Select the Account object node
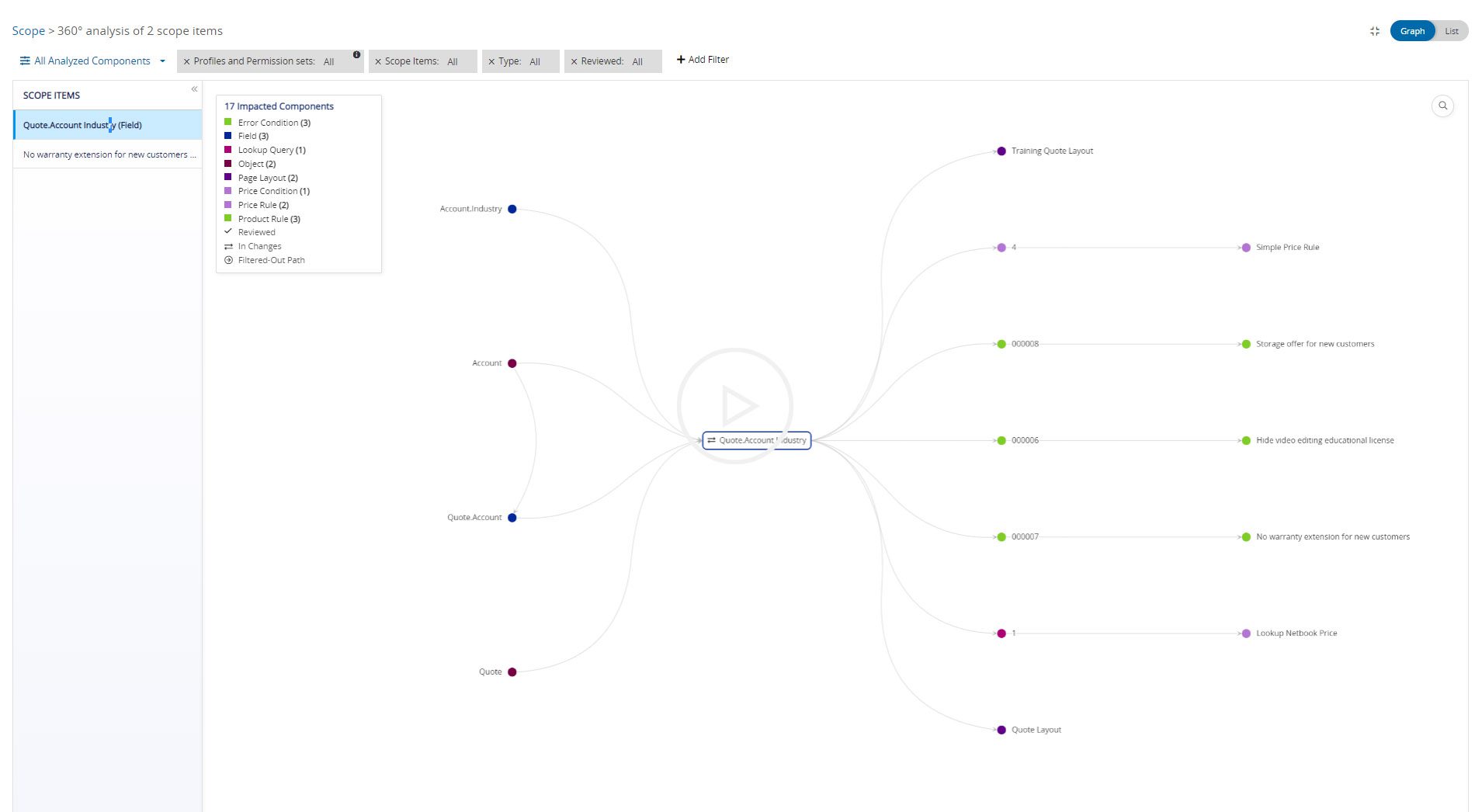Screen dimensions: 1475x812 (x=512, y=363)
